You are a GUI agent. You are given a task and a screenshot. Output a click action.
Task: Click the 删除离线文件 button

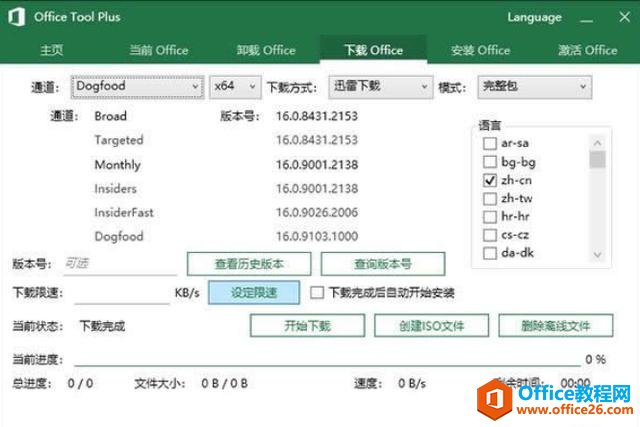coord(556,326)
